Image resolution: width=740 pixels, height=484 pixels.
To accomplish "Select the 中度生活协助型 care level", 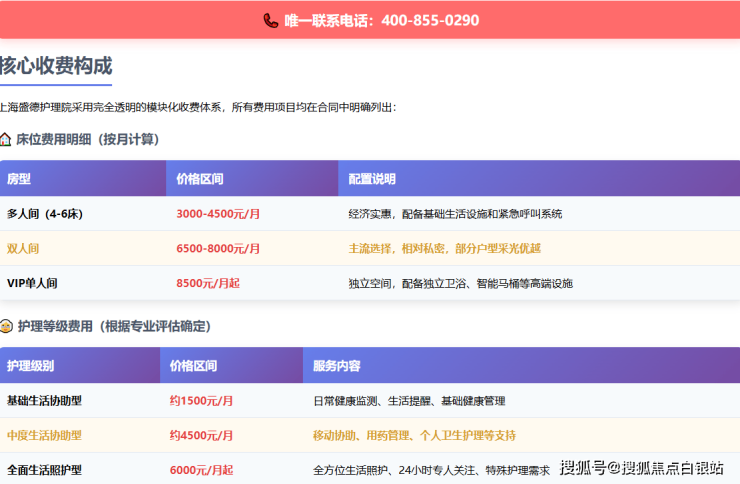I will click(x=44, y=435).
